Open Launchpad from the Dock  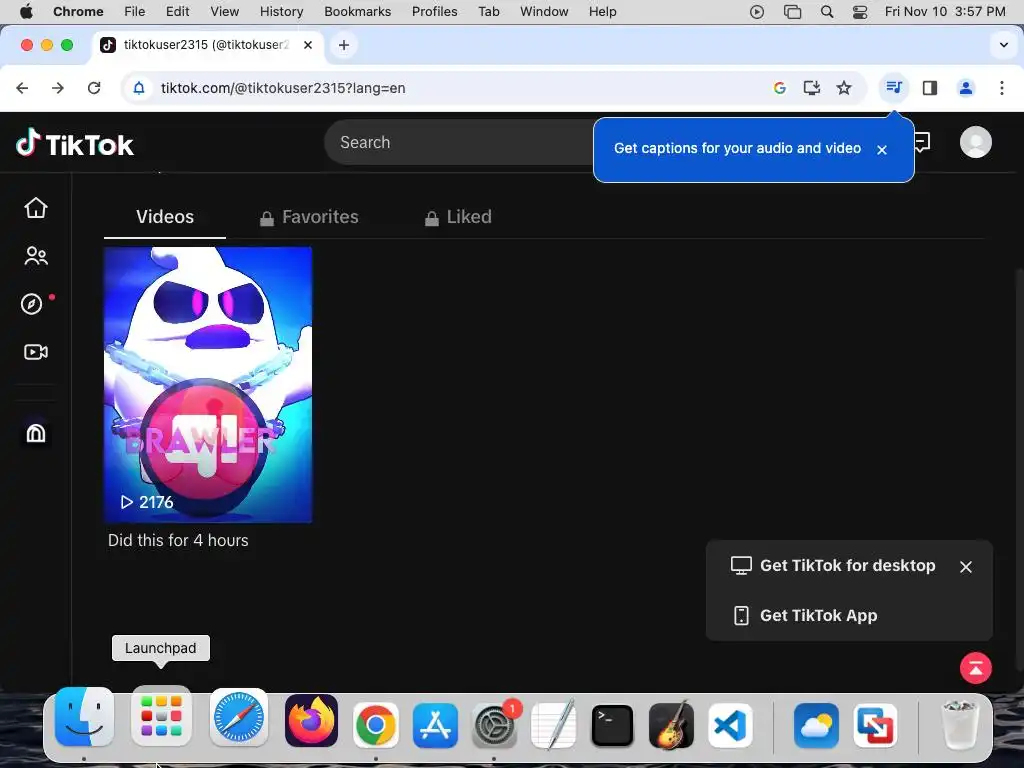click(161, 717)
